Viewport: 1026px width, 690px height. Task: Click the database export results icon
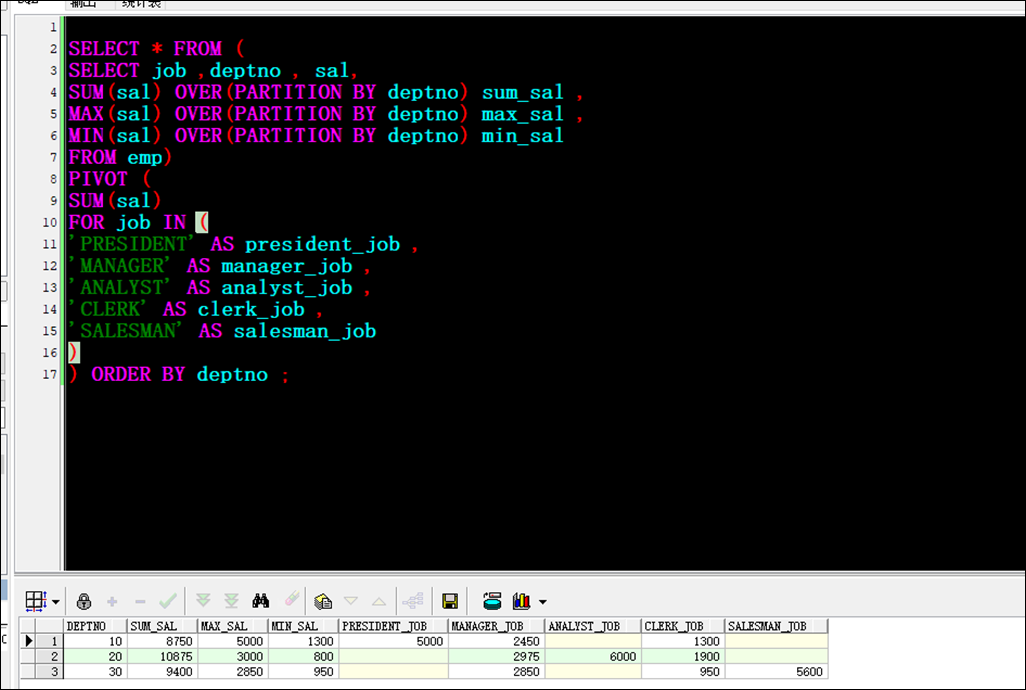pos(491,600)
